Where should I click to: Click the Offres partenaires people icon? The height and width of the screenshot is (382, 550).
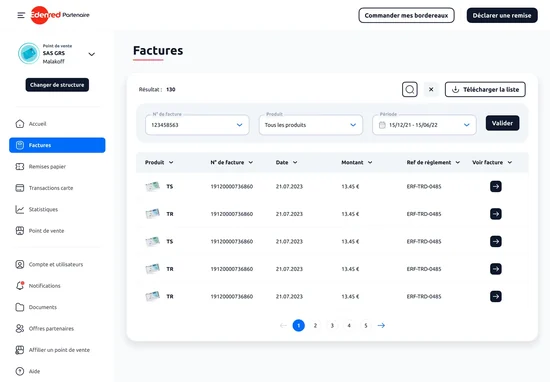tap(20, 329)
